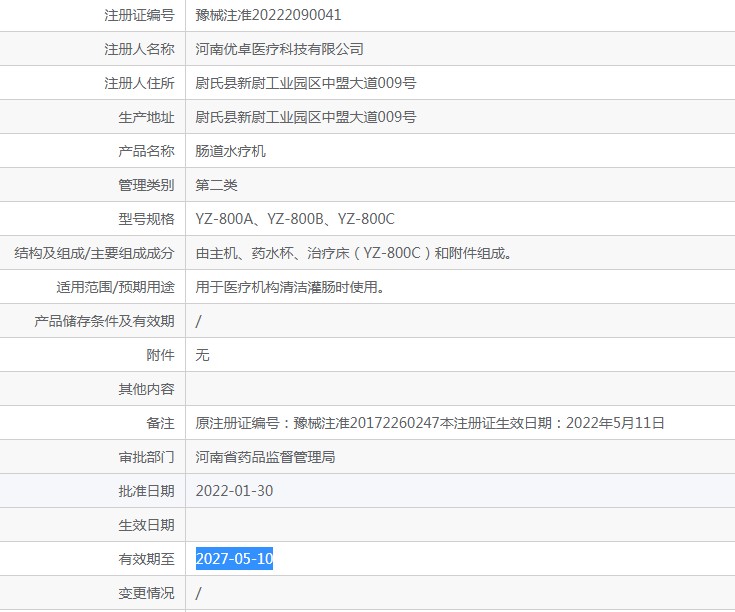Click the 备注 label

(160, 423)
